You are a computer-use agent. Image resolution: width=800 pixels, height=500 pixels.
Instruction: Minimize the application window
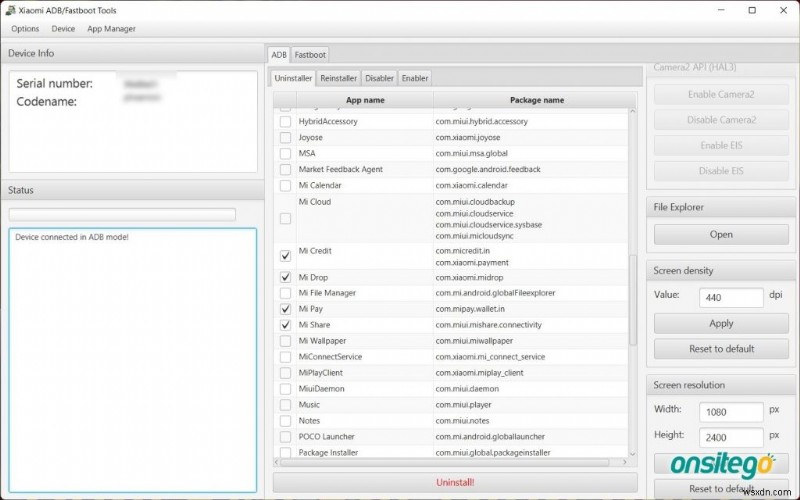pyautogui.click(x=721, y=10)
